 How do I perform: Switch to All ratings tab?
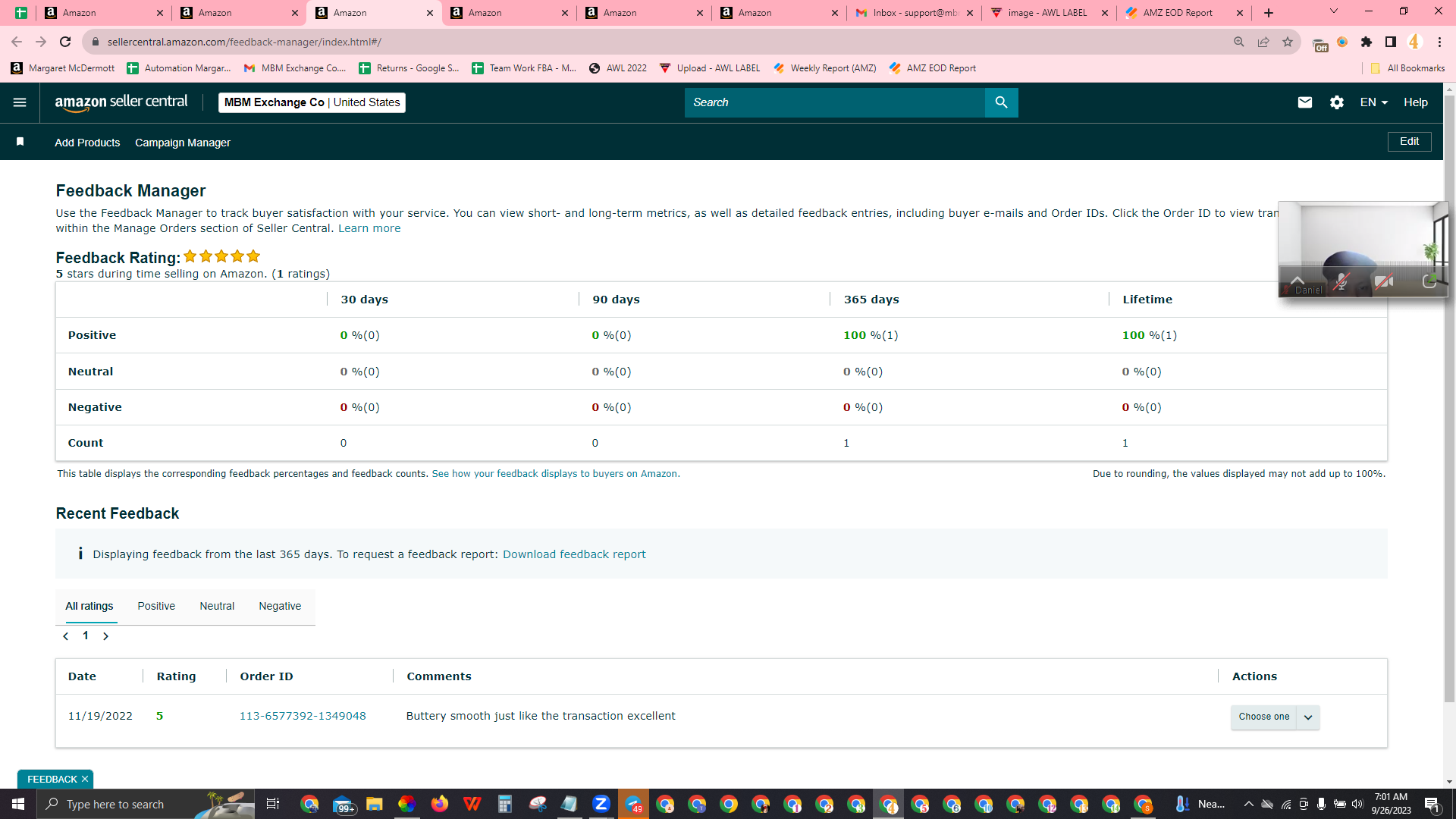click(89, 606)
